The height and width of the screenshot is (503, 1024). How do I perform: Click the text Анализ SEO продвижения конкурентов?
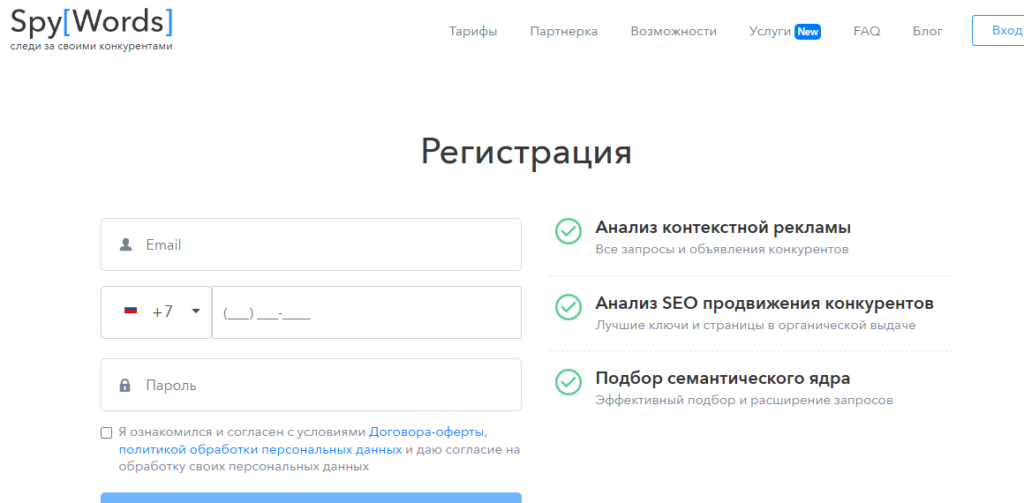(764, 303)
